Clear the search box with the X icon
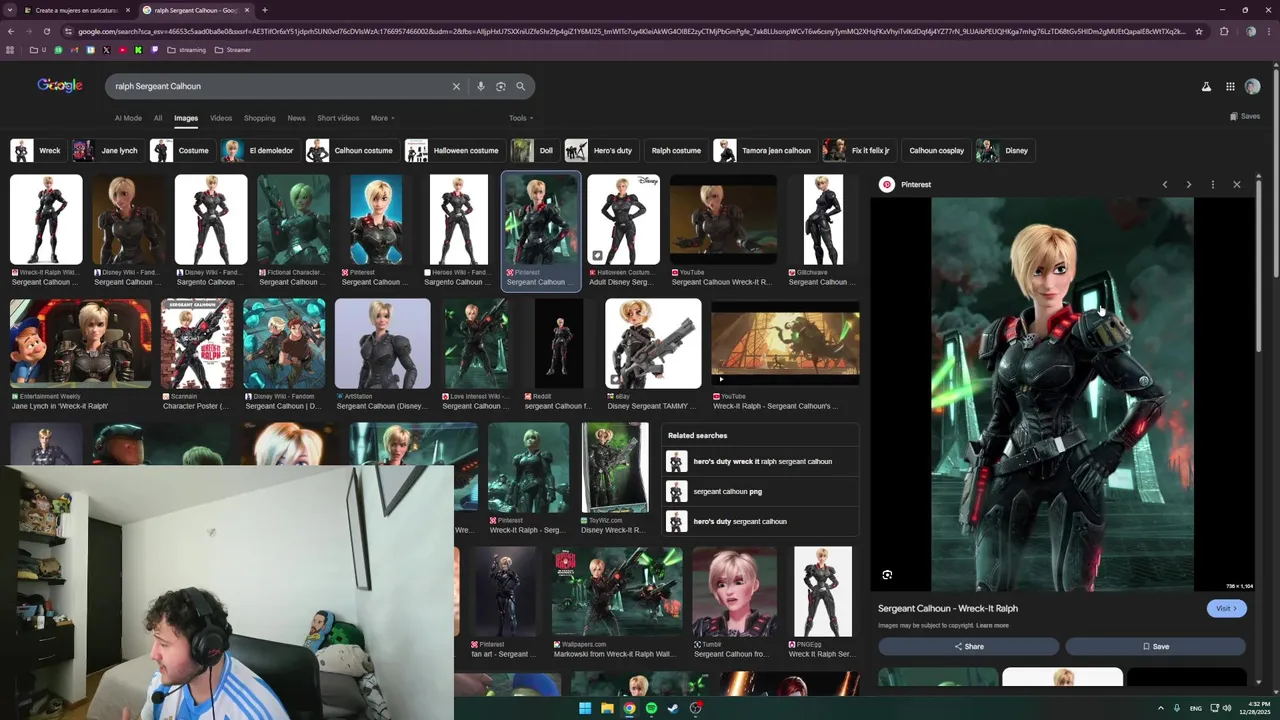Screen dimensions: 1280x720 point(456,86)
